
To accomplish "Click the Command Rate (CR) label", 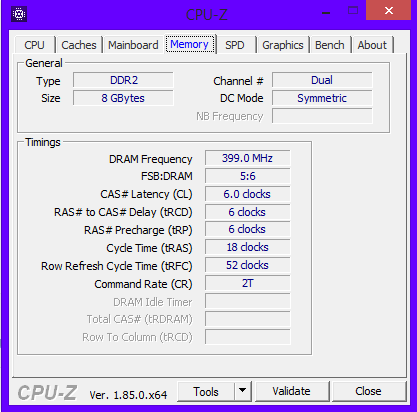I will click(x=143, y=284).
